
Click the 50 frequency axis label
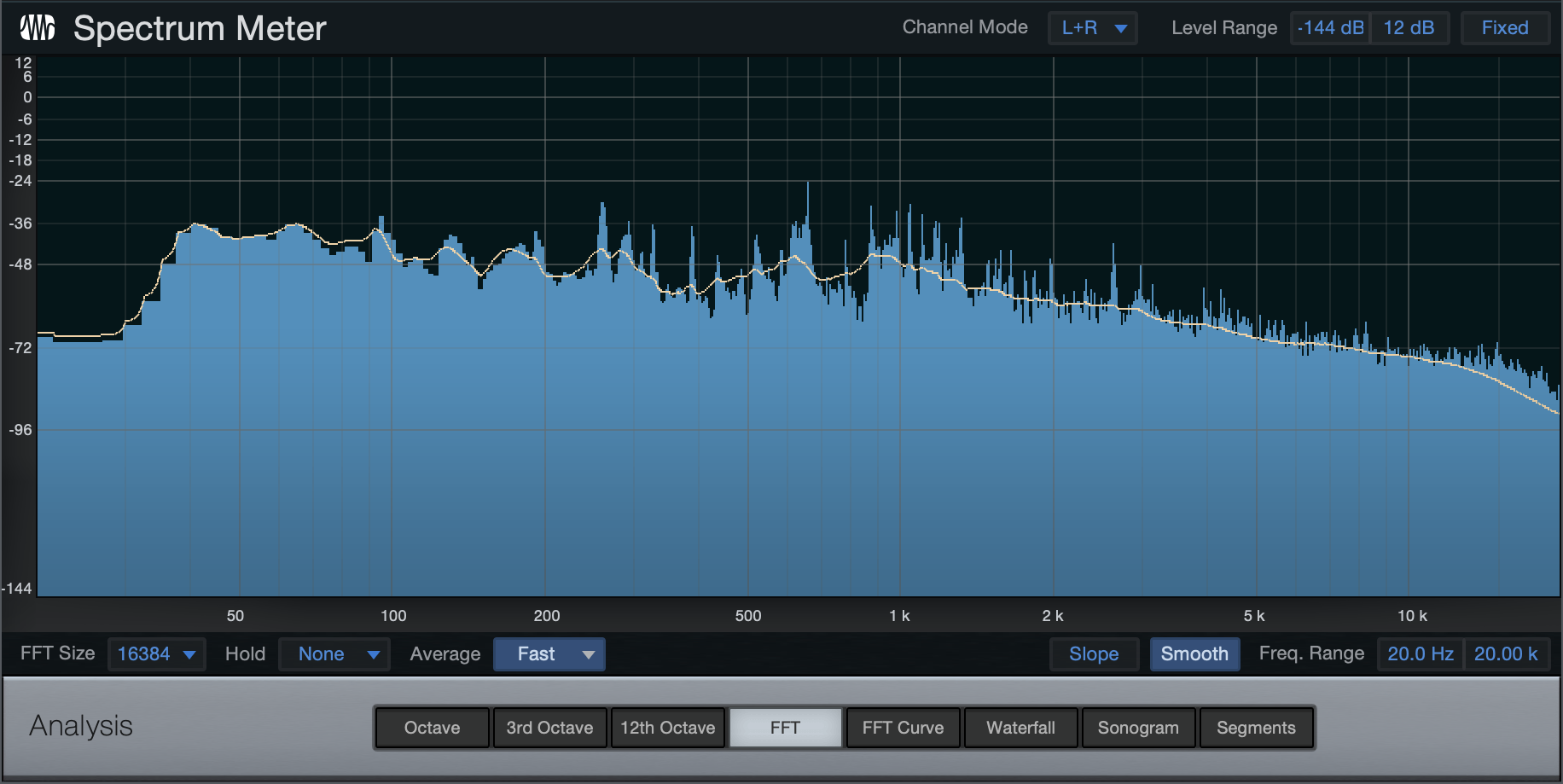pyautogui.click(x=235, y=616)
